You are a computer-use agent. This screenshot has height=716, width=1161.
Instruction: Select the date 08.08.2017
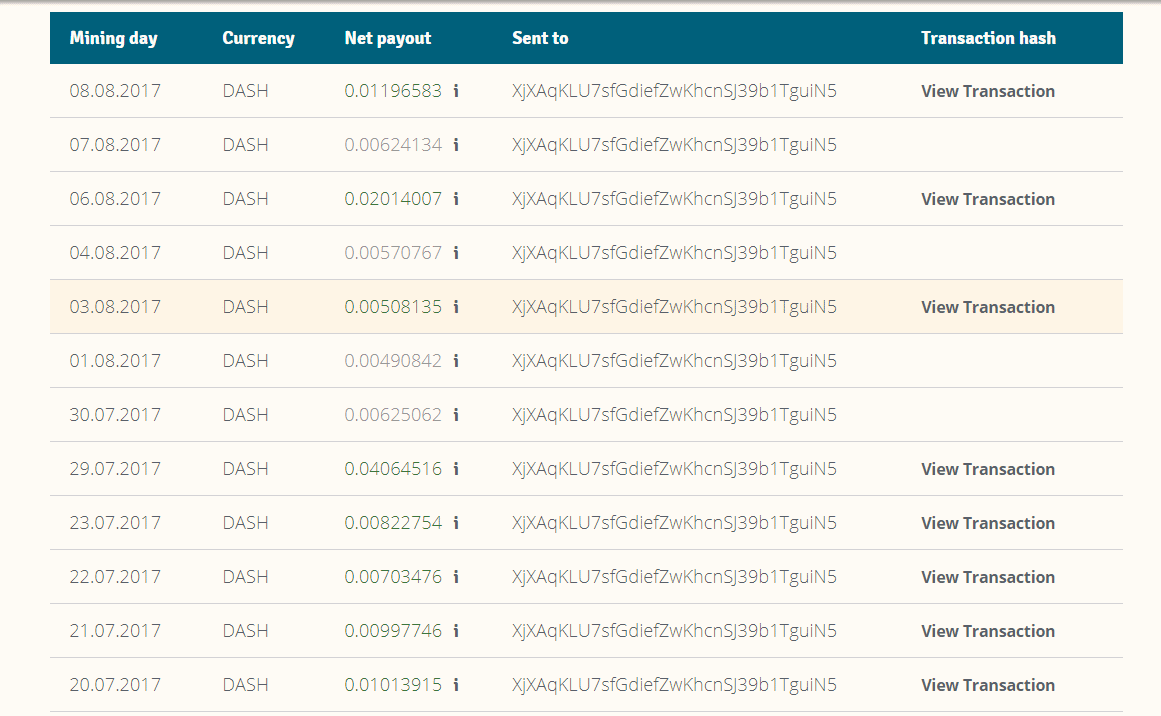(x=115, y=91)
